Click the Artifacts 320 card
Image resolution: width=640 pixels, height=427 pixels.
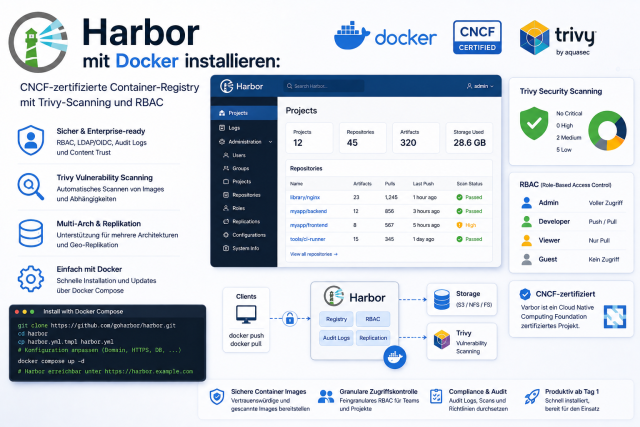pyautogui.click(x=416, y=138)
